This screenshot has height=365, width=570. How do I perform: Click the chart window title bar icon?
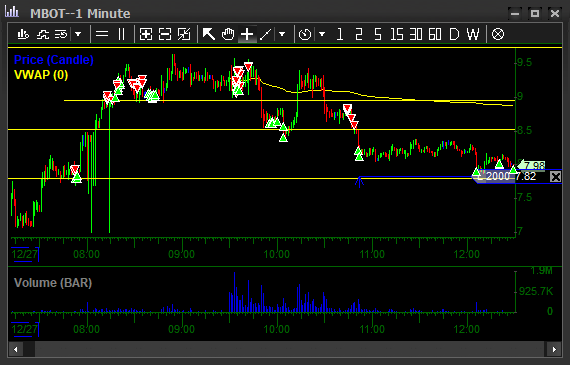coord(12,12)
